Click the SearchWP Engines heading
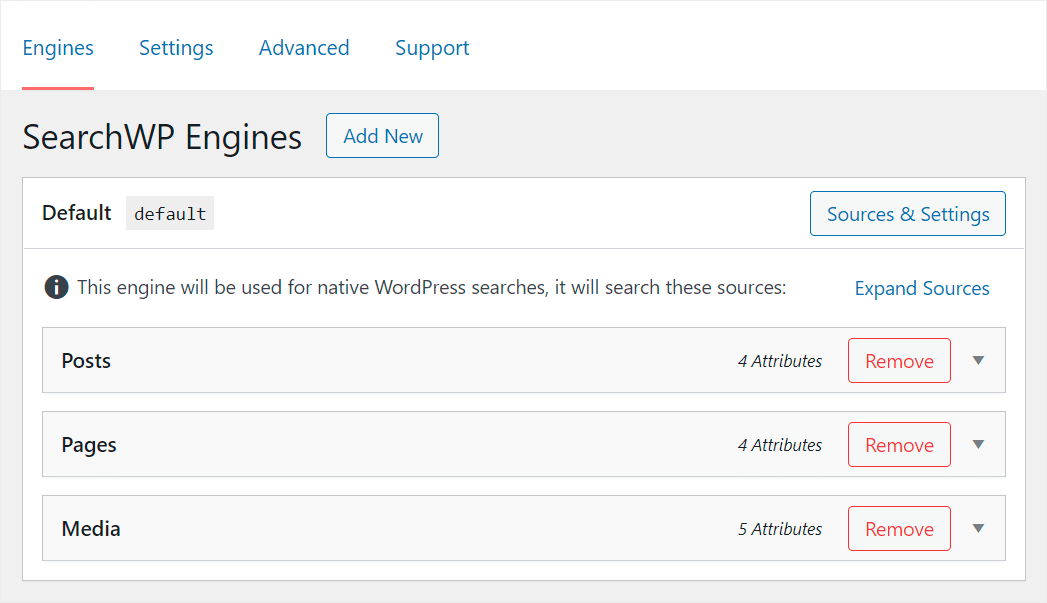Screen dimensions: 1047x603 162,138
